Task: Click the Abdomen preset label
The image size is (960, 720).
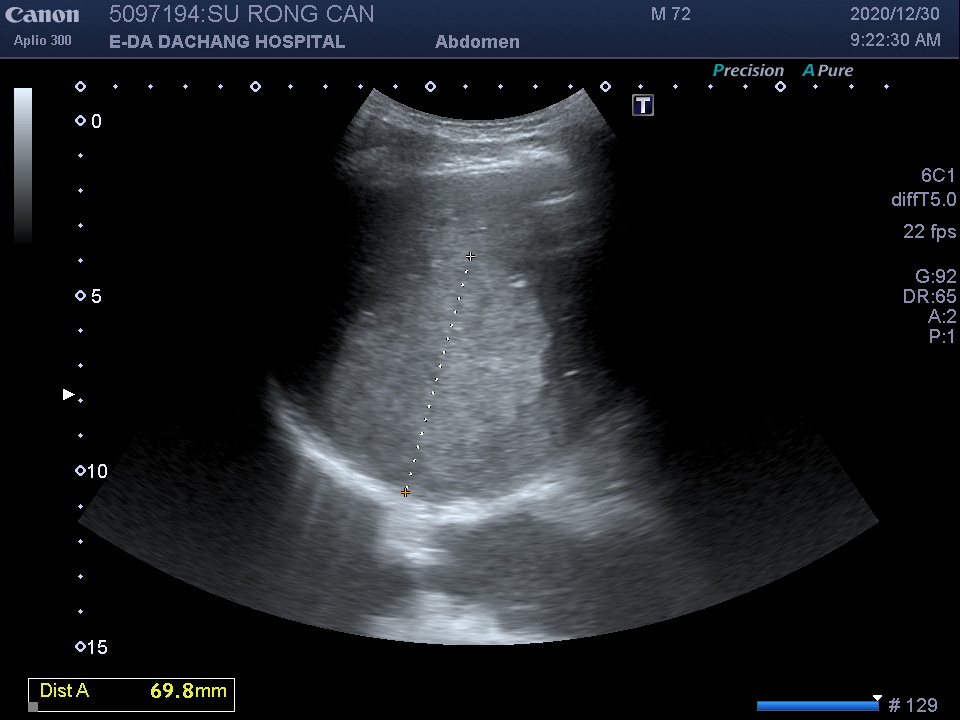Action: pos(477,42)
